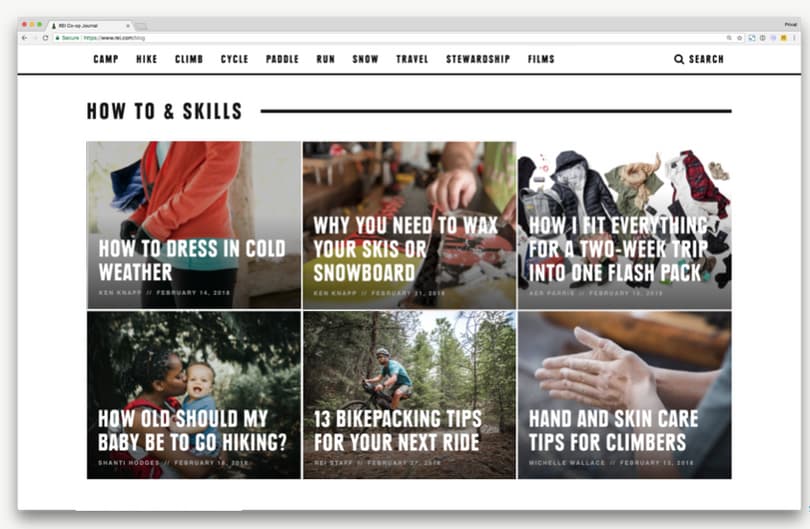Screen dimensions: 810x529
Task: Open the SNOW category
Action: [365, 59]
